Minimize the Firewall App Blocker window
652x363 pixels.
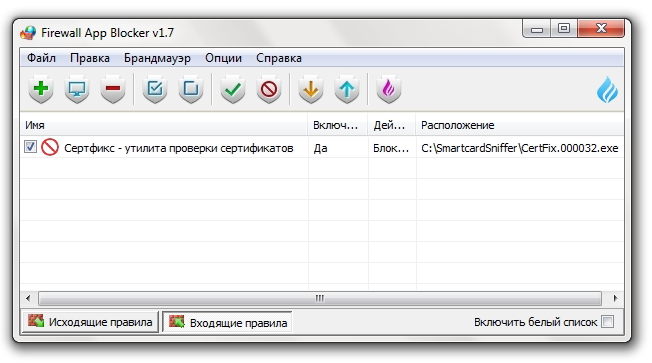[536, 29]
